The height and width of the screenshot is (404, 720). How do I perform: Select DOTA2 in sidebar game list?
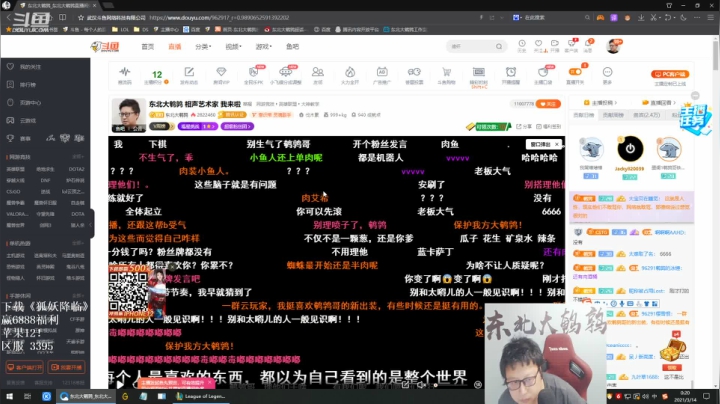76,169
